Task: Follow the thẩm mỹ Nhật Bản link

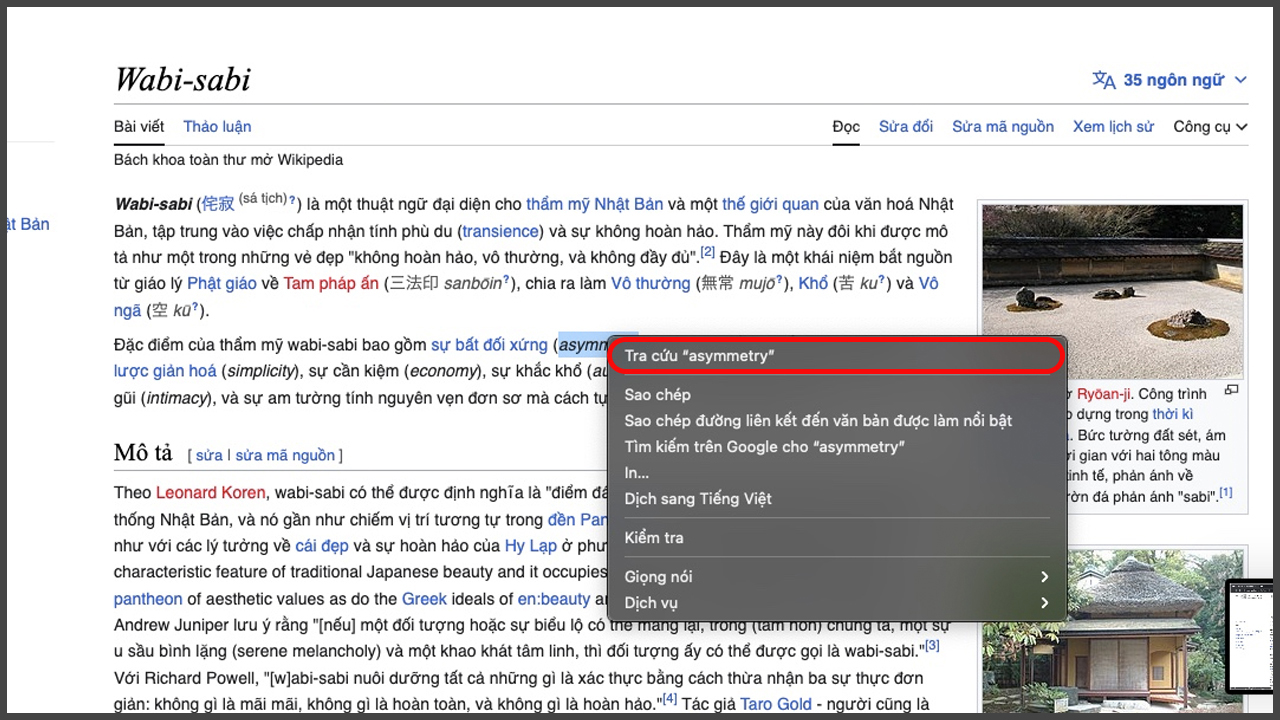Action: click(595, 204)
